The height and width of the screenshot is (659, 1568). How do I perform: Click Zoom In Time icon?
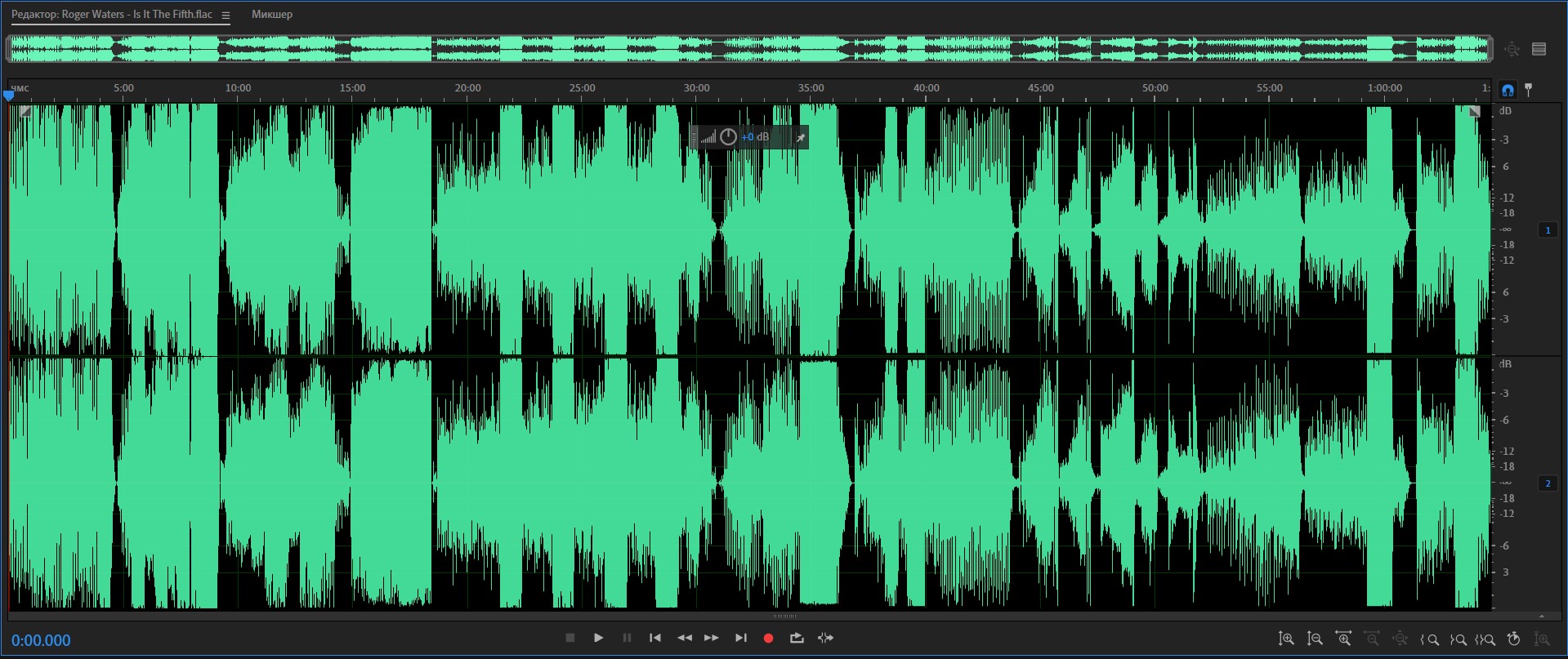(x=1342, y=639)
